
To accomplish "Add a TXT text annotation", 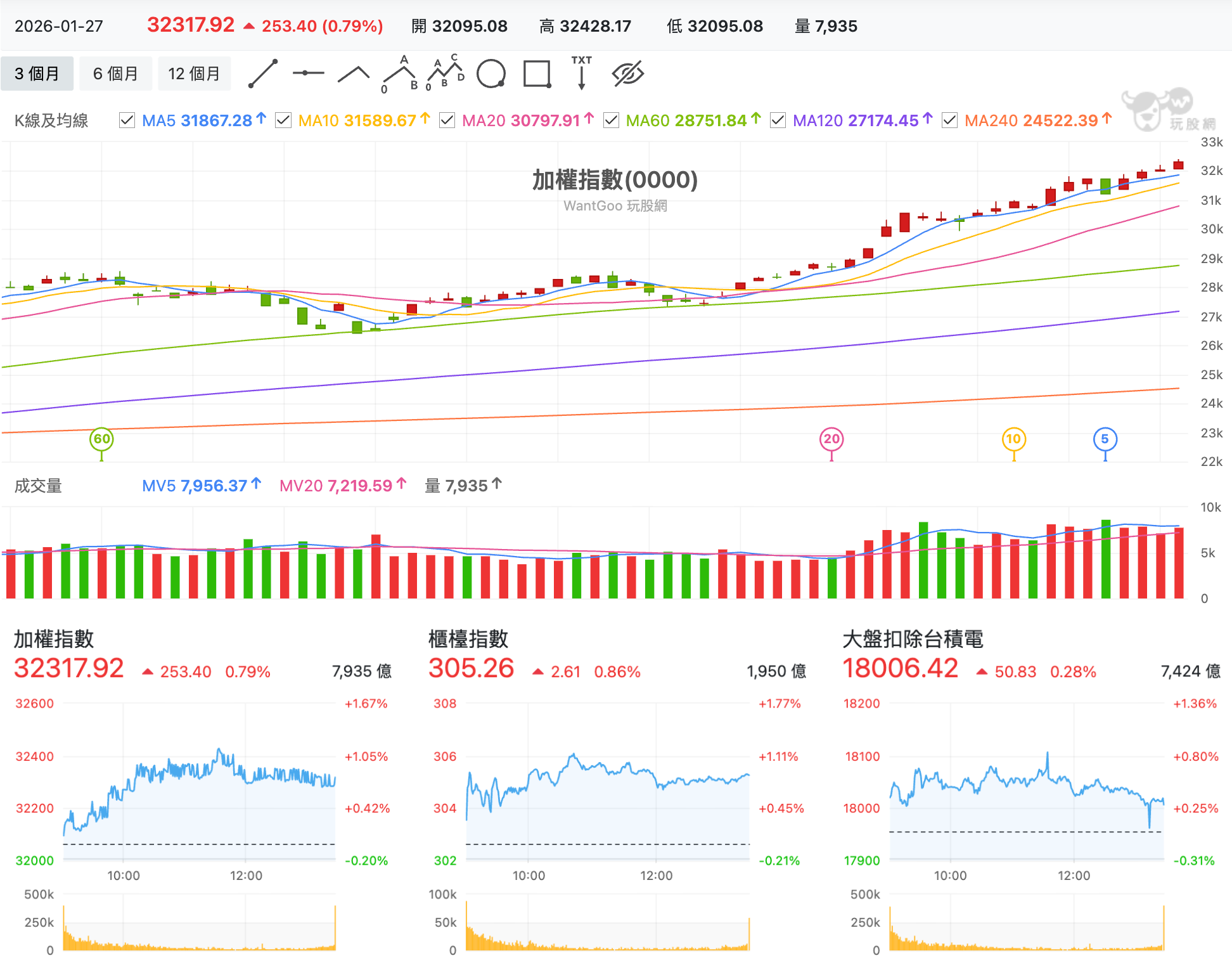I will [581, 73].
